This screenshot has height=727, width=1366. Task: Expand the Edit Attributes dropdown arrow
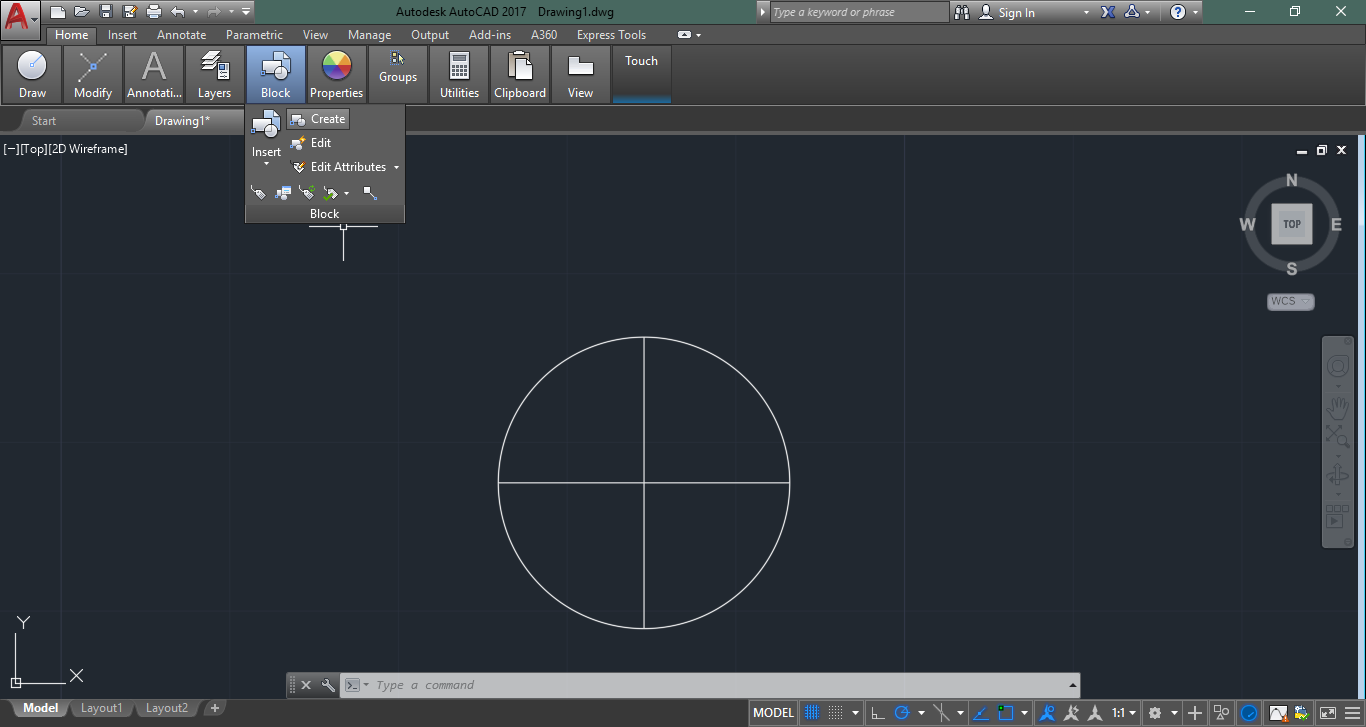tap(396, 168)
